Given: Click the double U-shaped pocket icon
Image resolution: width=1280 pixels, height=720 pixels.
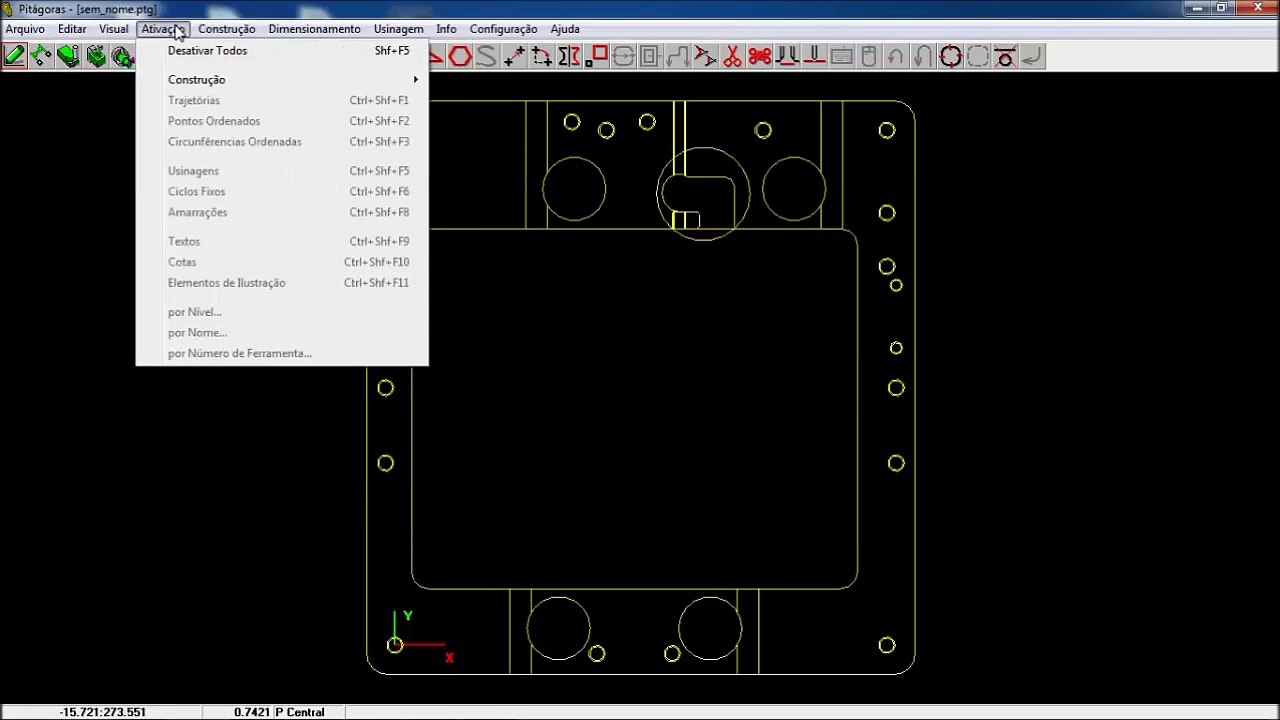Looking at the screenshot, I should point(787,56).
